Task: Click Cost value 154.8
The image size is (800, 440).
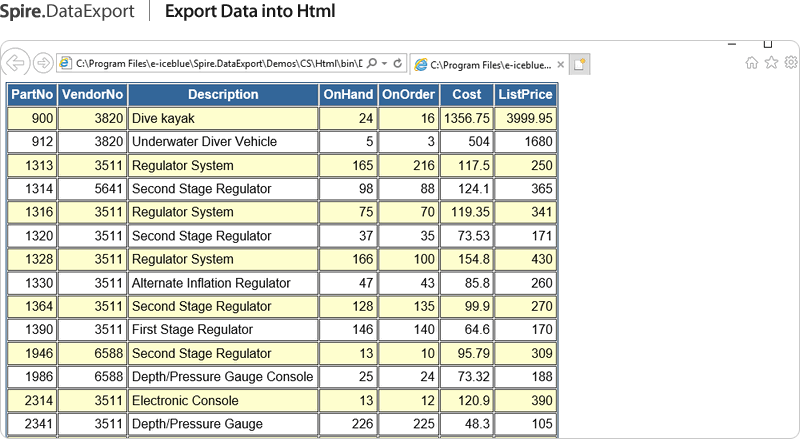Action: [466, 259]
